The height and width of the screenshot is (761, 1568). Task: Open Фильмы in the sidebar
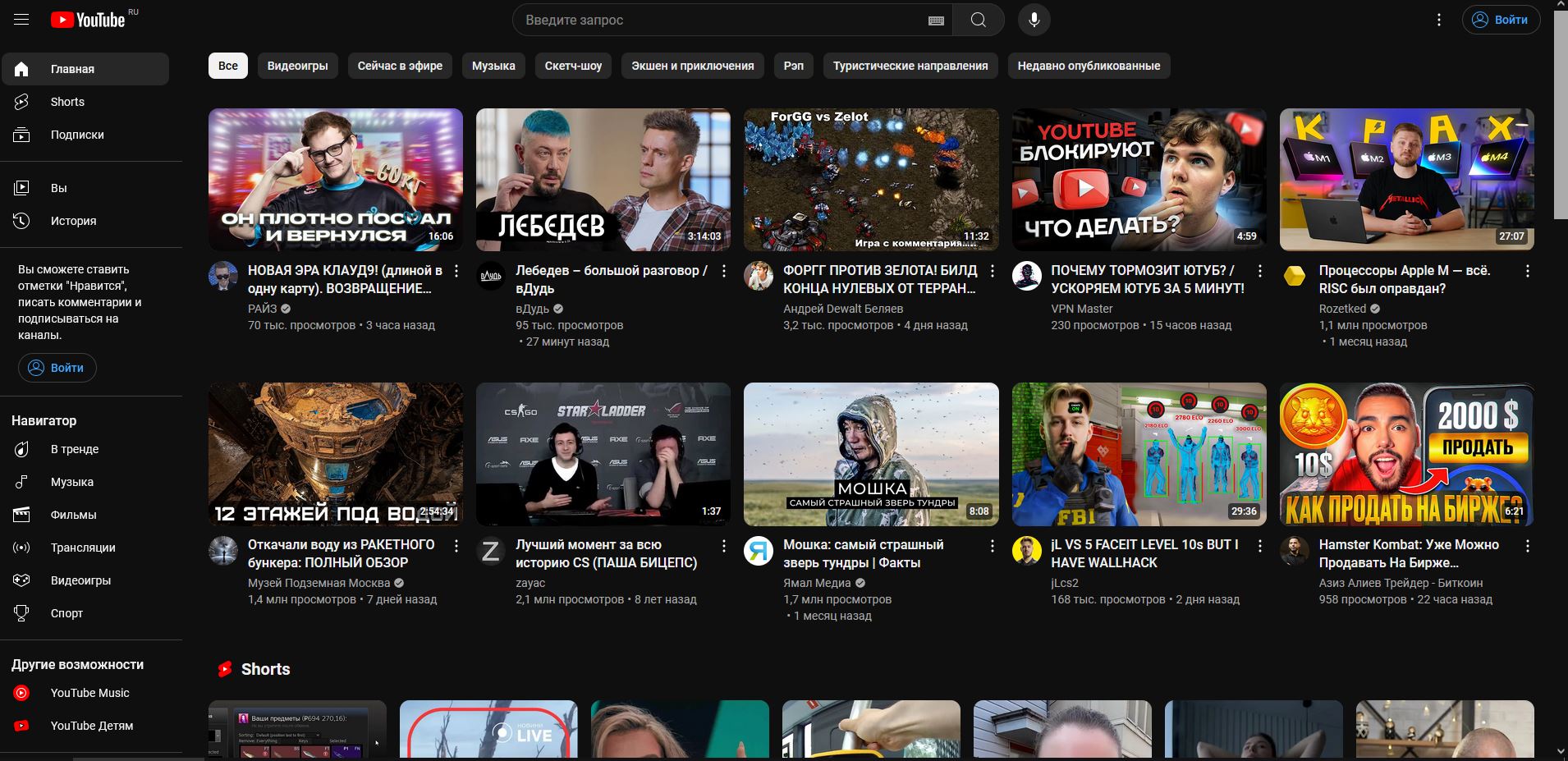point(85,515)
